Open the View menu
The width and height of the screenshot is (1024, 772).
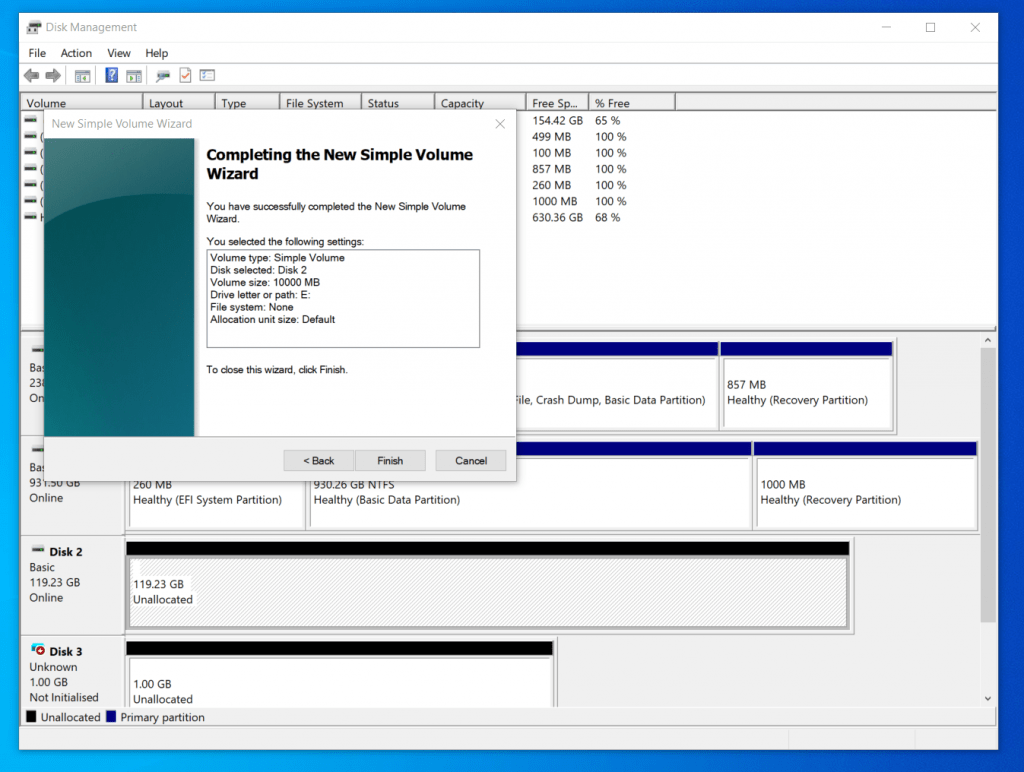118,53
